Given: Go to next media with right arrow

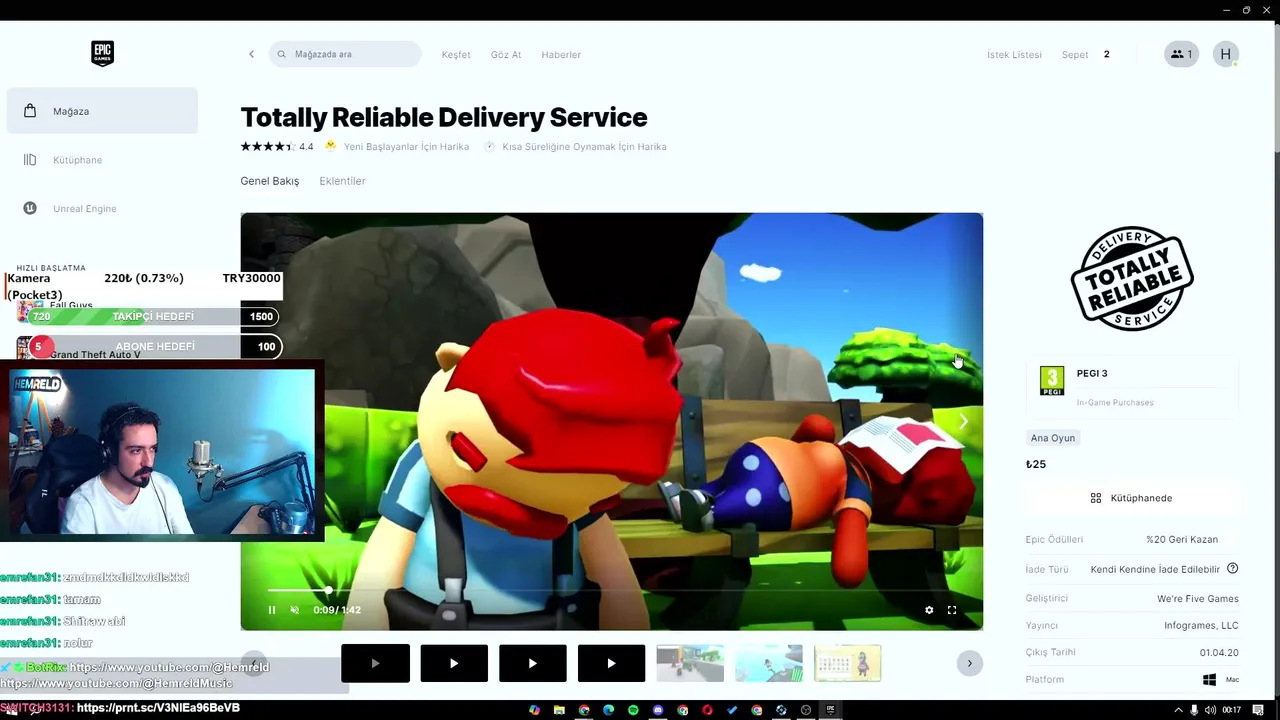Looking at the screenshot, I should click(x=963, y=421).
